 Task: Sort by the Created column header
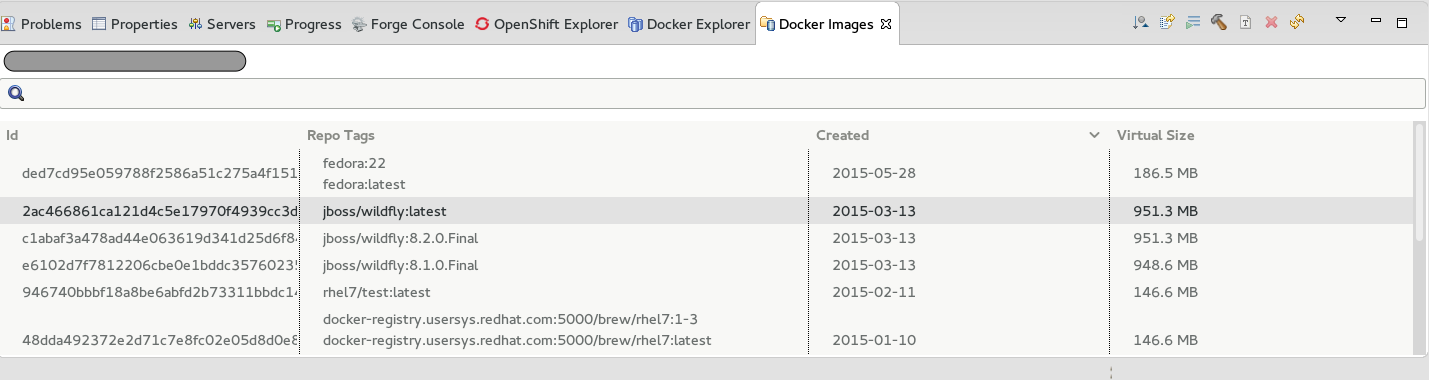[x=843, y=135]
